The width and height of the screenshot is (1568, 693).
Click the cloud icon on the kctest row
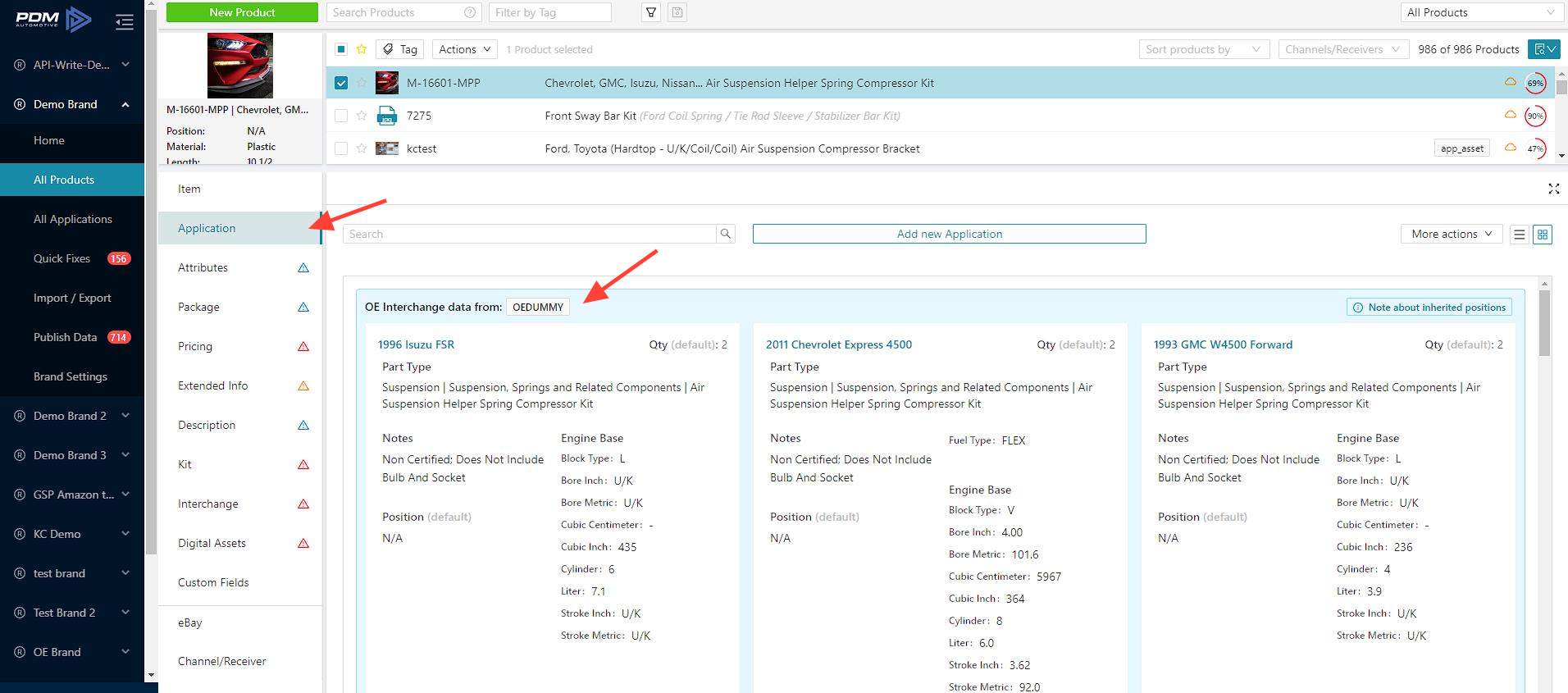(x=1510, y=148)
